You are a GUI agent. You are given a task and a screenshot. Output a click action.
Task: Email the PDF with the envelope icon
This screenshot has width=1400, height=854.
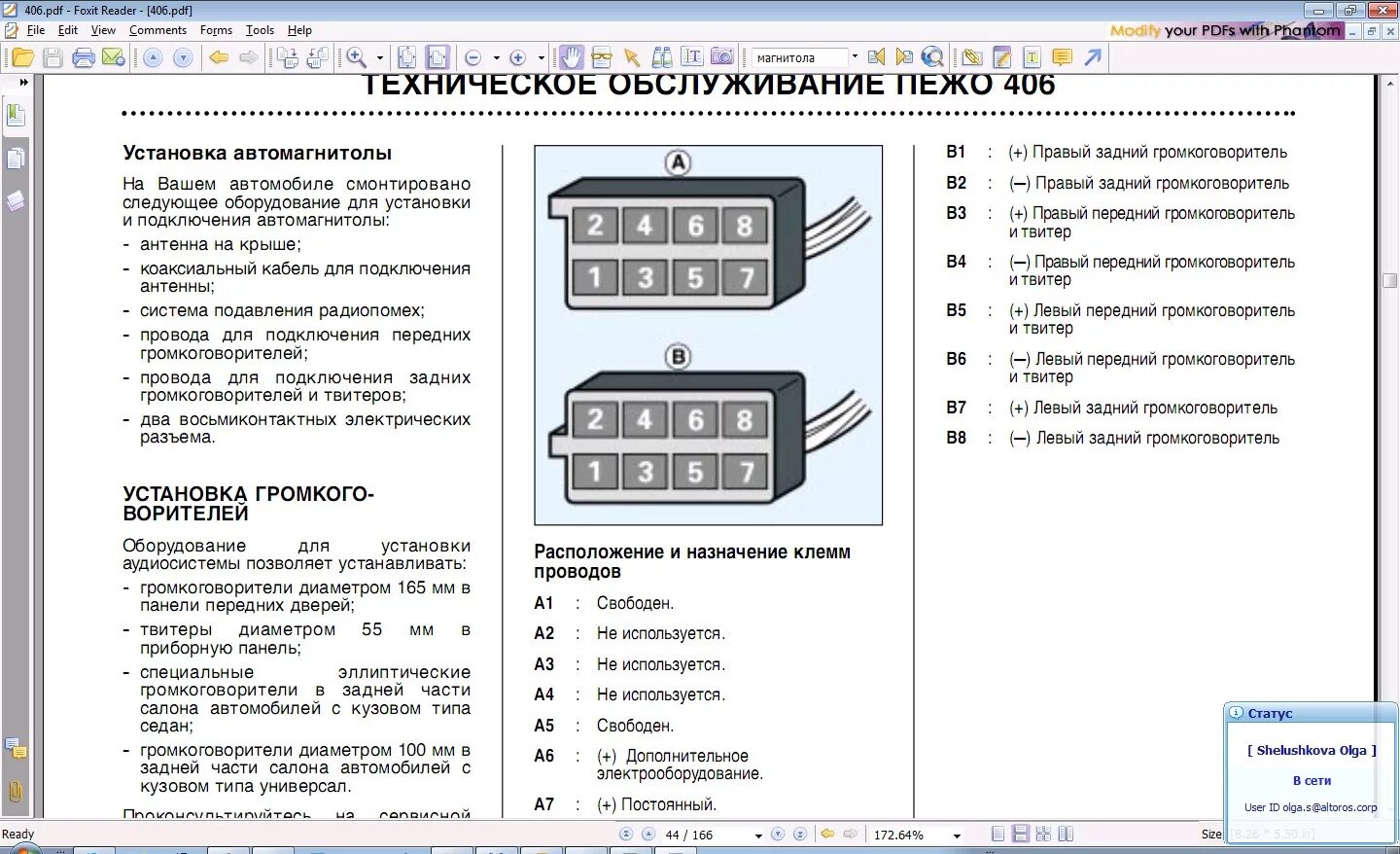click(x=114, y=57)
